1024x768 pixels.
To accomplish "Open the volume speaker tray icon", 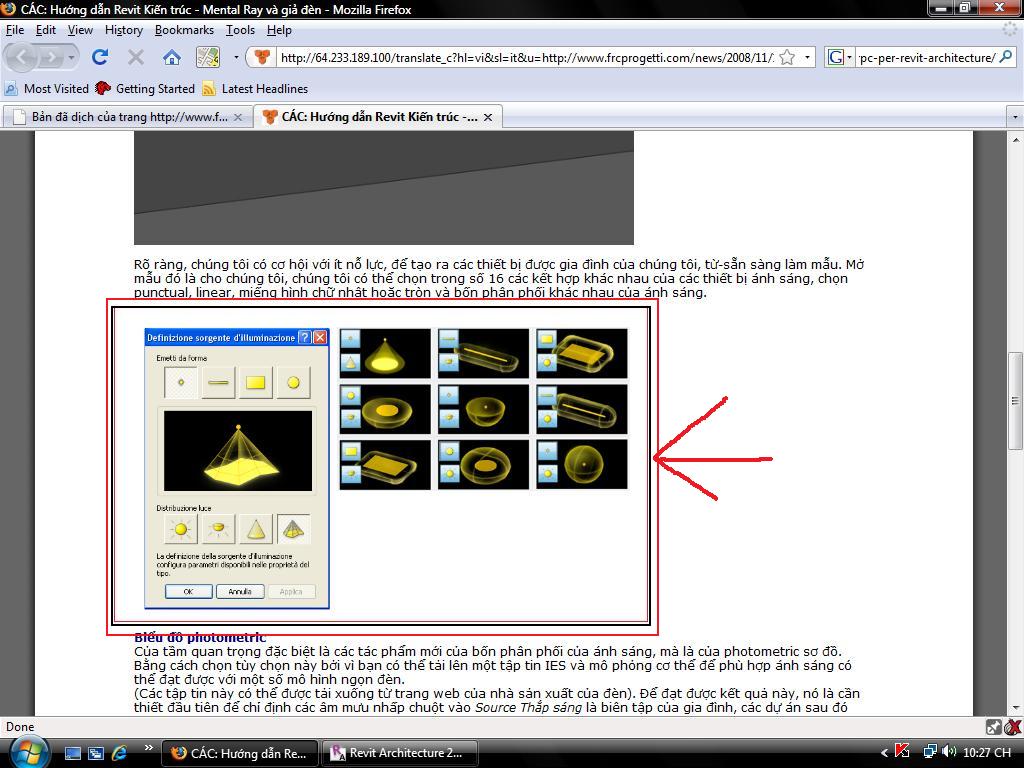I will click(x=950, y=752).
